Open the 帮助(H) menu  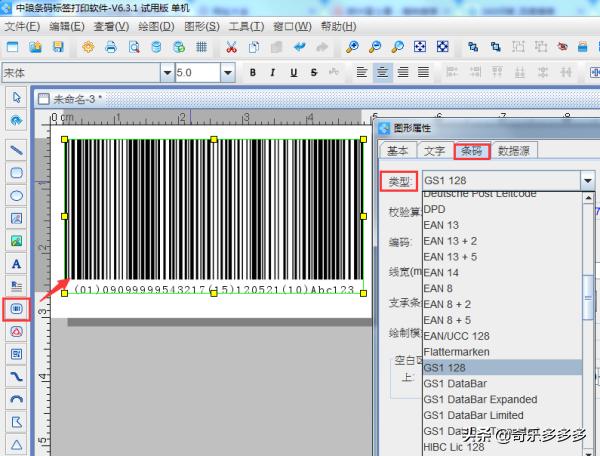[x=338, y=26]
